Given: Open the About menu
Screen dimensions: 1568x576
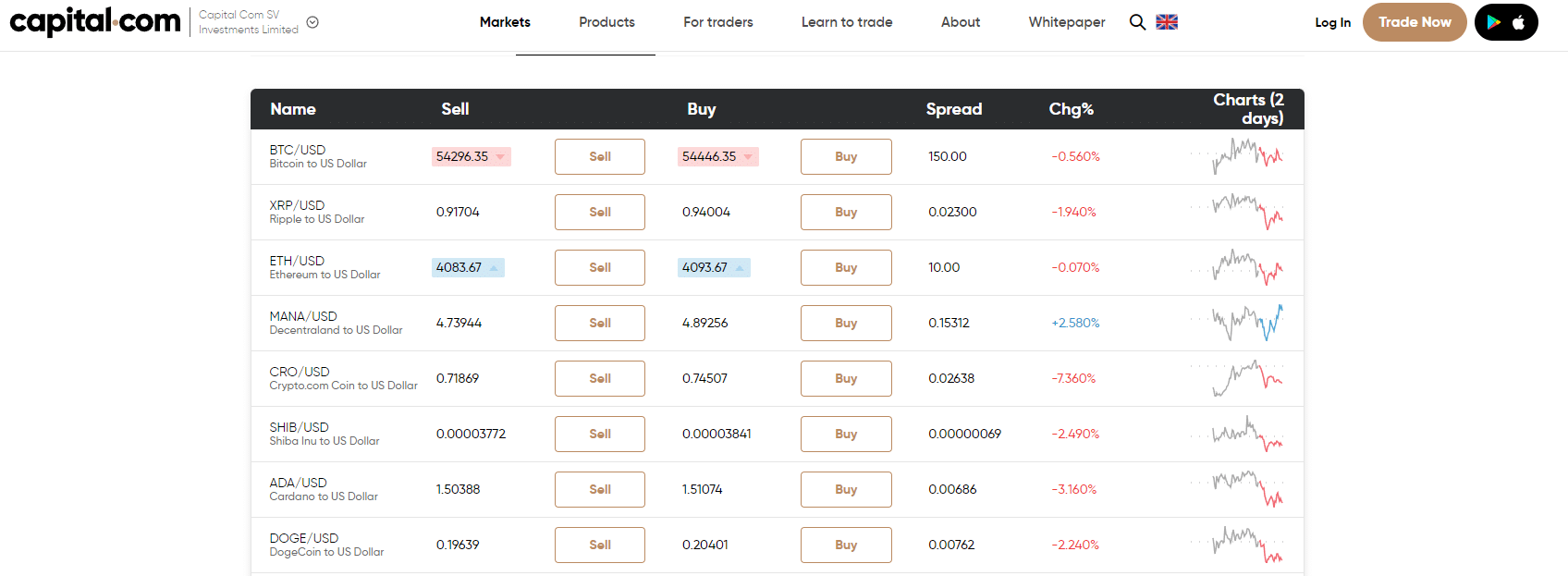Looking at the screenshot, I should (961, 22).
